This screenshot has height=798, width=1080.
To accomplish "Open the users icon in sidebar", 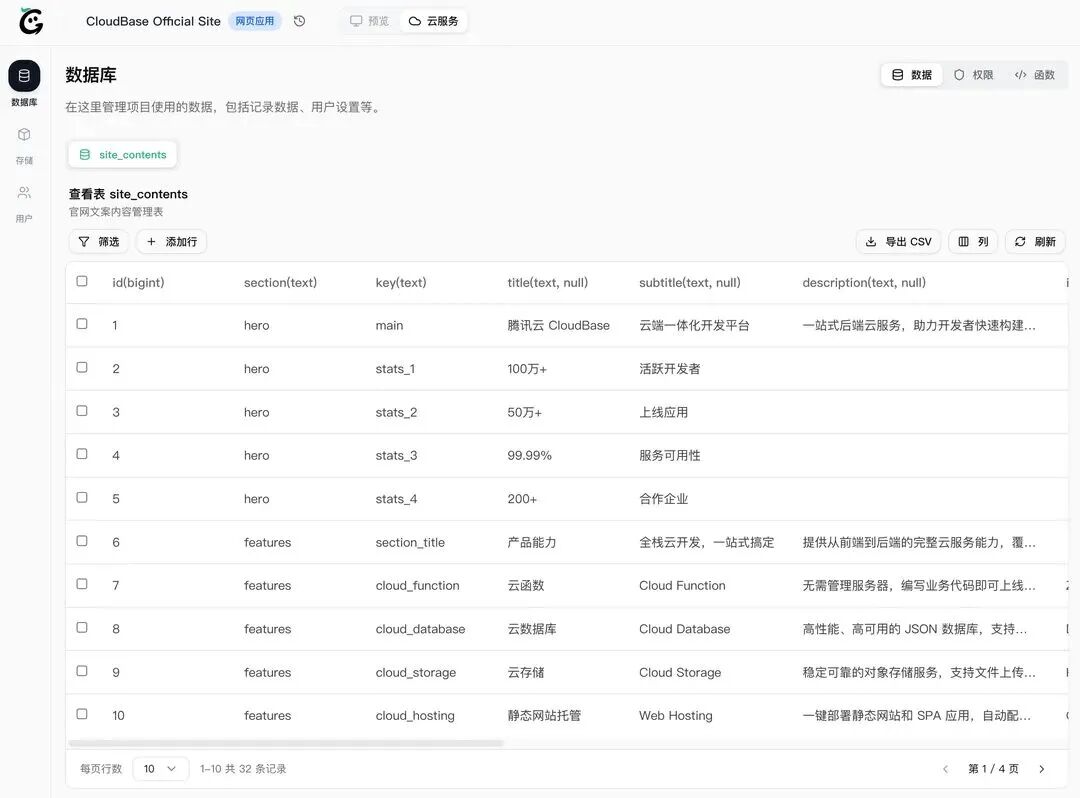I will point(24,192).
